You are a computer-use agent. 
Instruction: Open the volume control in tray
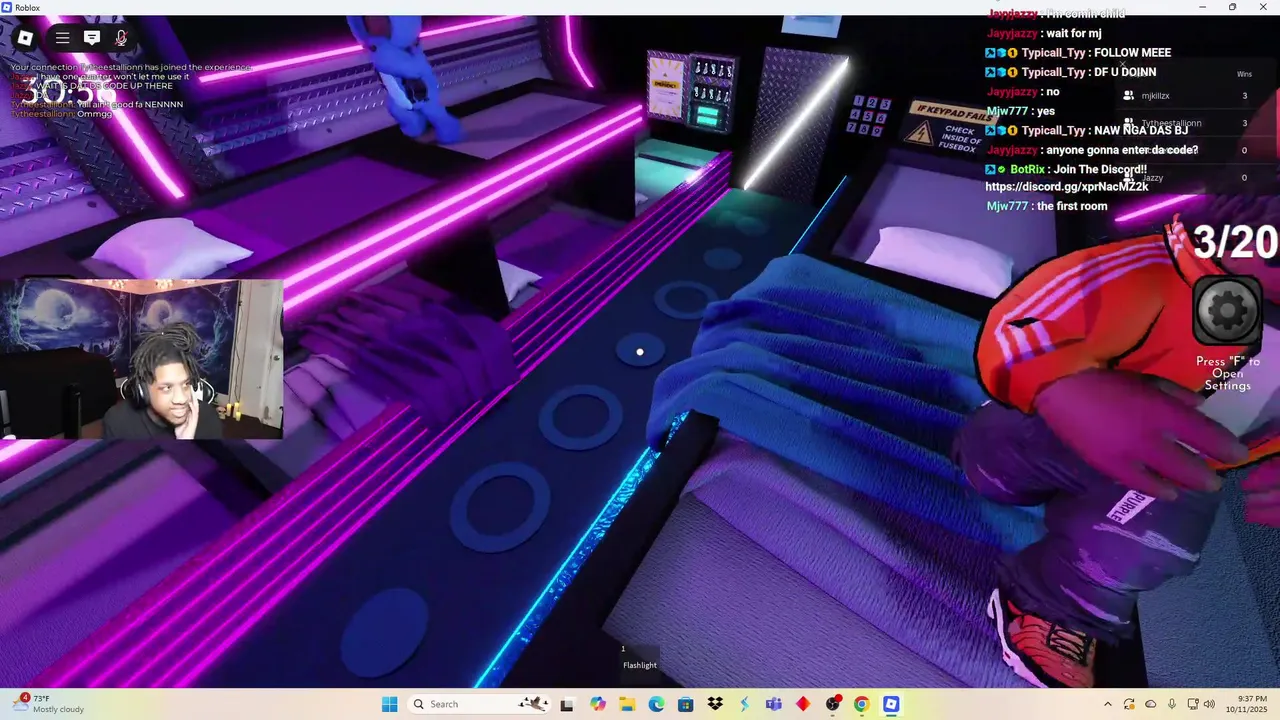click(1209, 704)
